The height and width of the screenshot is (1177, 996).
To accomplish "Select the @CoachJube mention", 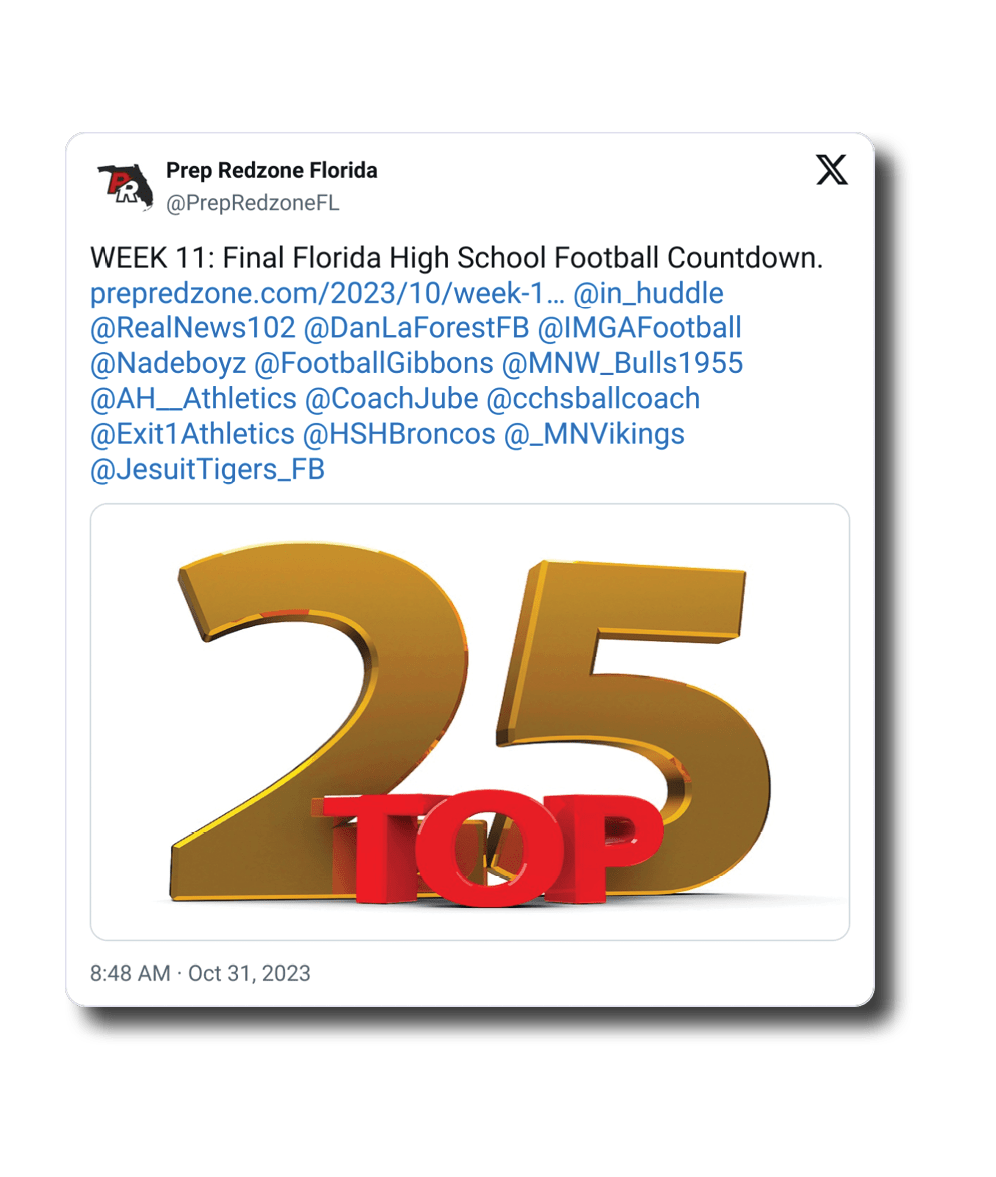I will pos(392,399).
